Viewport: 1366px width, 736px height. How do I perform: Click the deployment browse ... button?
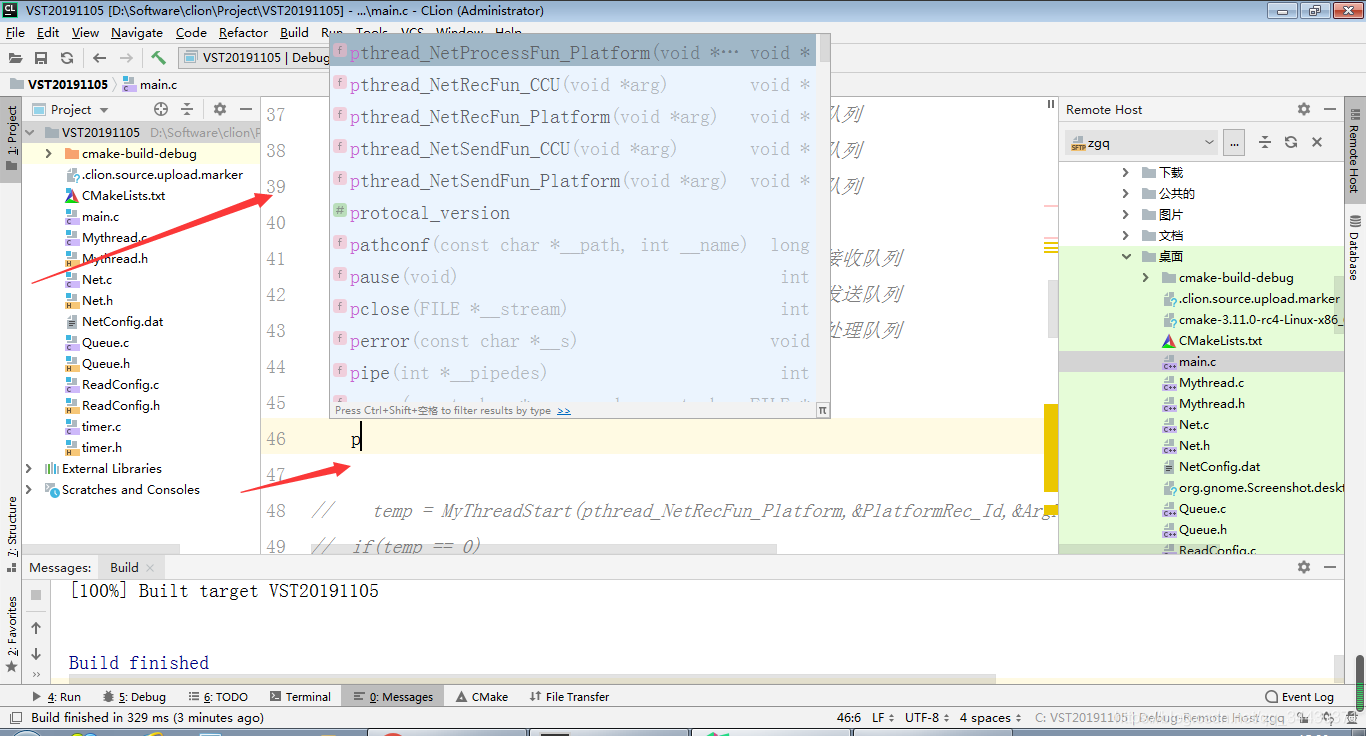(x=1234, y=142)
